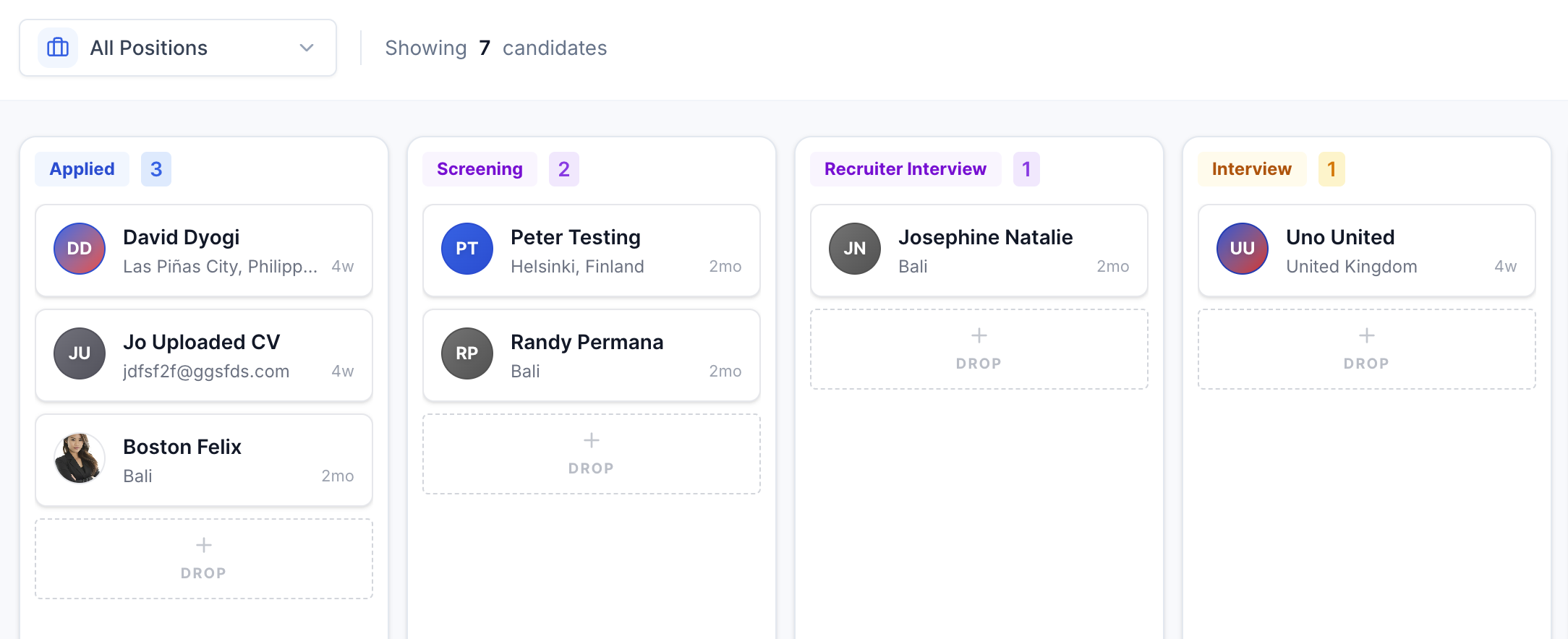Click the plus icon in Applied drop zone
Viewport: 1568px width, 639px height.
pos(204,545)
